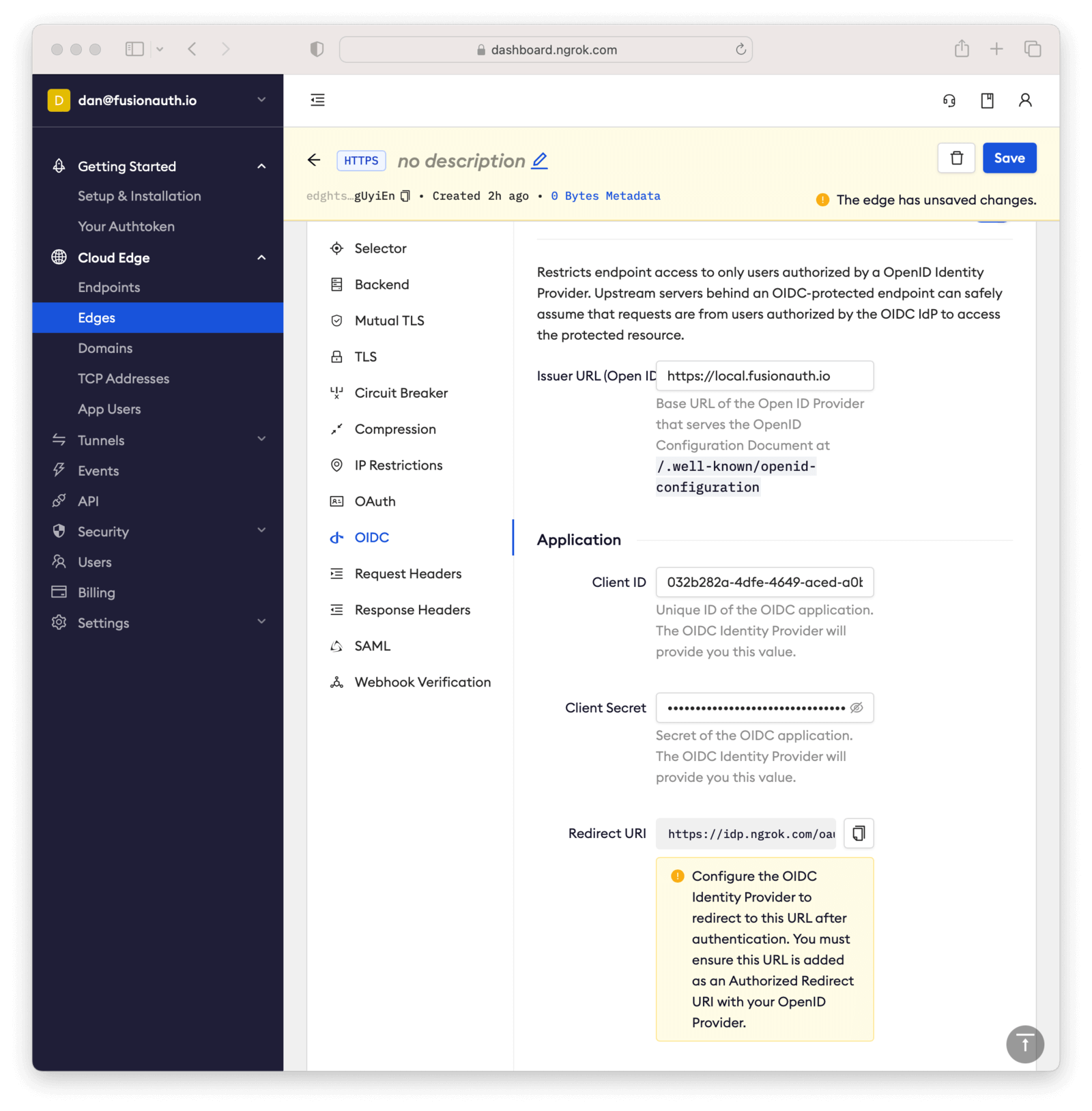This screenshot has width=1092, height=1111.
Task: Open the Safari sidebar options chevron
Action: click(x=160, y=49)
